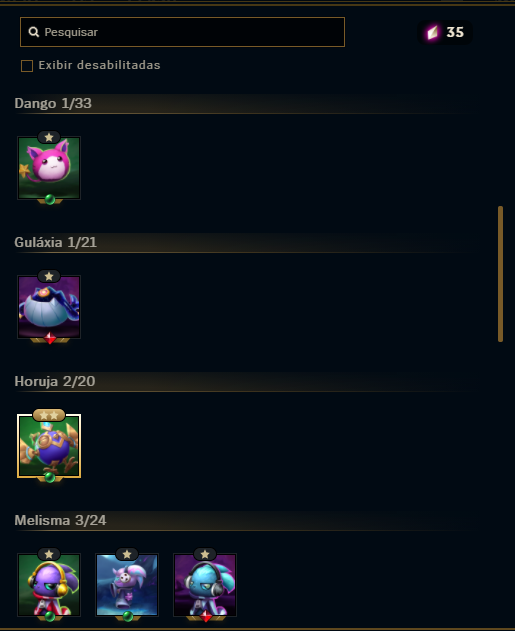Image resolution: width=515 pixels, height=631 pixels.
Task: Click the star badge on Dango card
Action: (x=49, y=138)
